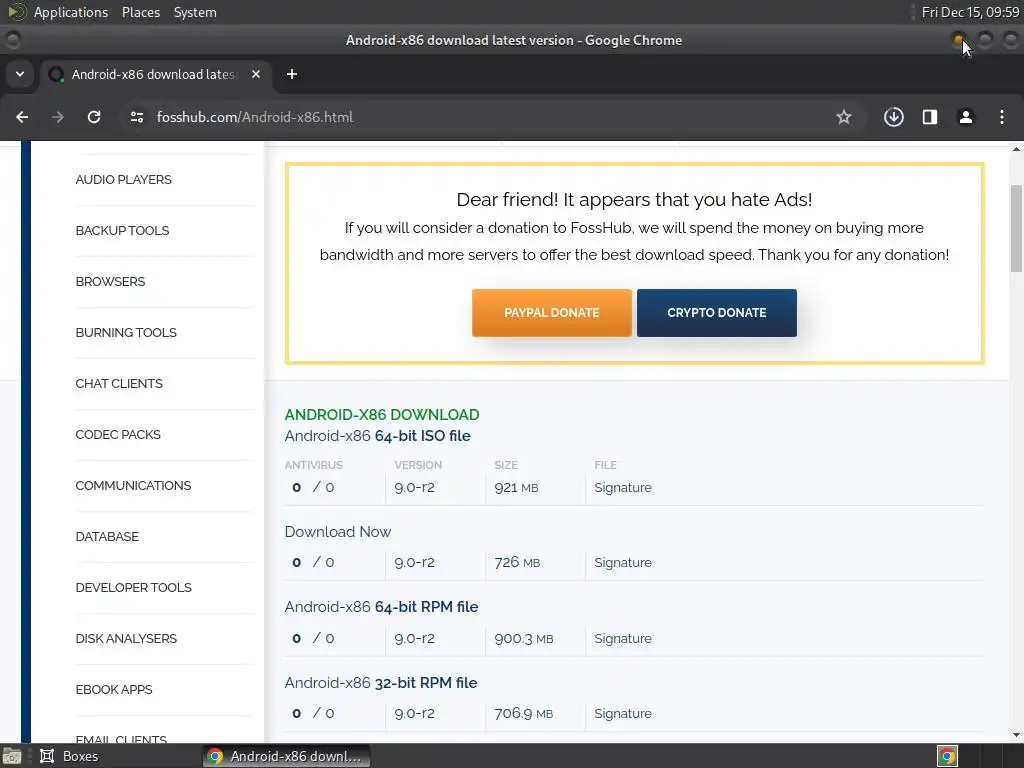This screenshot has height=768, width=1024.
Task: Click the clock showing Fri Dec 15
Action: click(970, 12)
